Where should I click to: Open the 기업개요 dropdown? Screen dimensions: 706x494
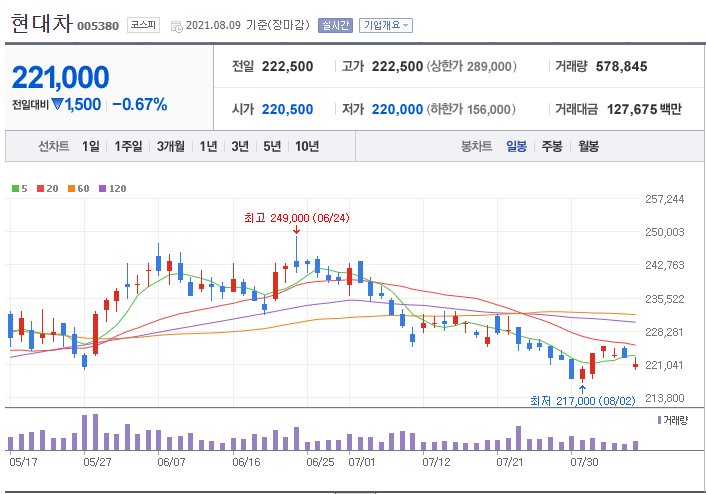(386, 25)
